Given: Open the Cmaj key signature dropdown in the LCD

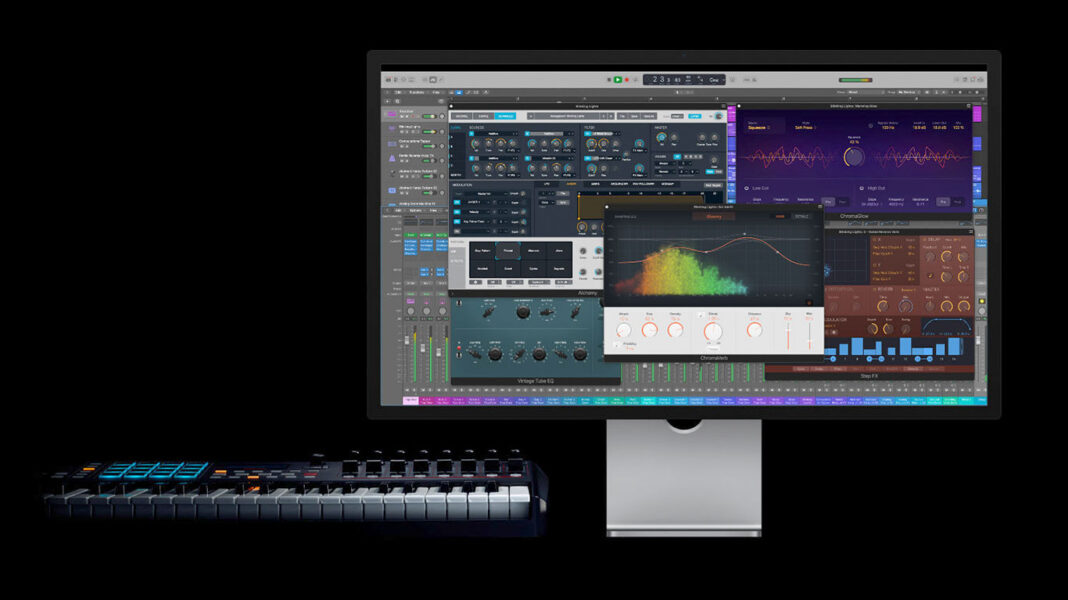Looking at the screenshot, I should pos(714,79).
